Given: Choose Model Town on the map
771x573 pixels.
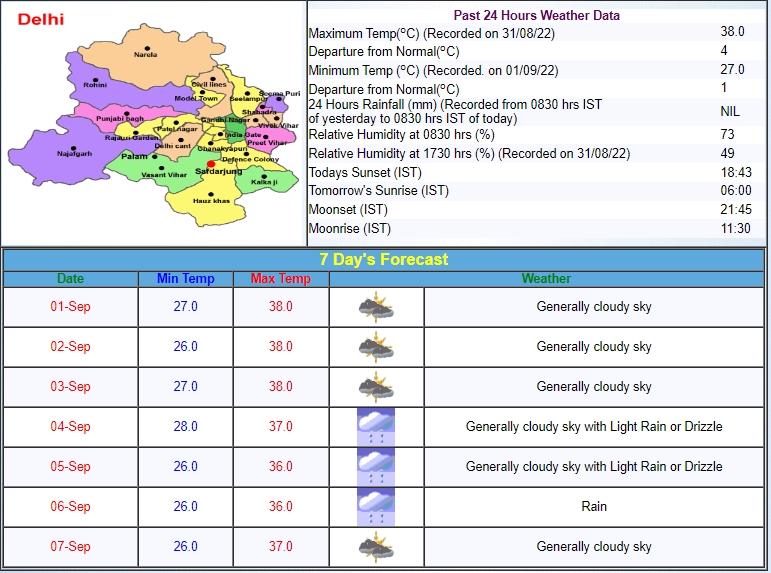Looking at the screenshot, I should pyautogui.click(x=196, y=96).
